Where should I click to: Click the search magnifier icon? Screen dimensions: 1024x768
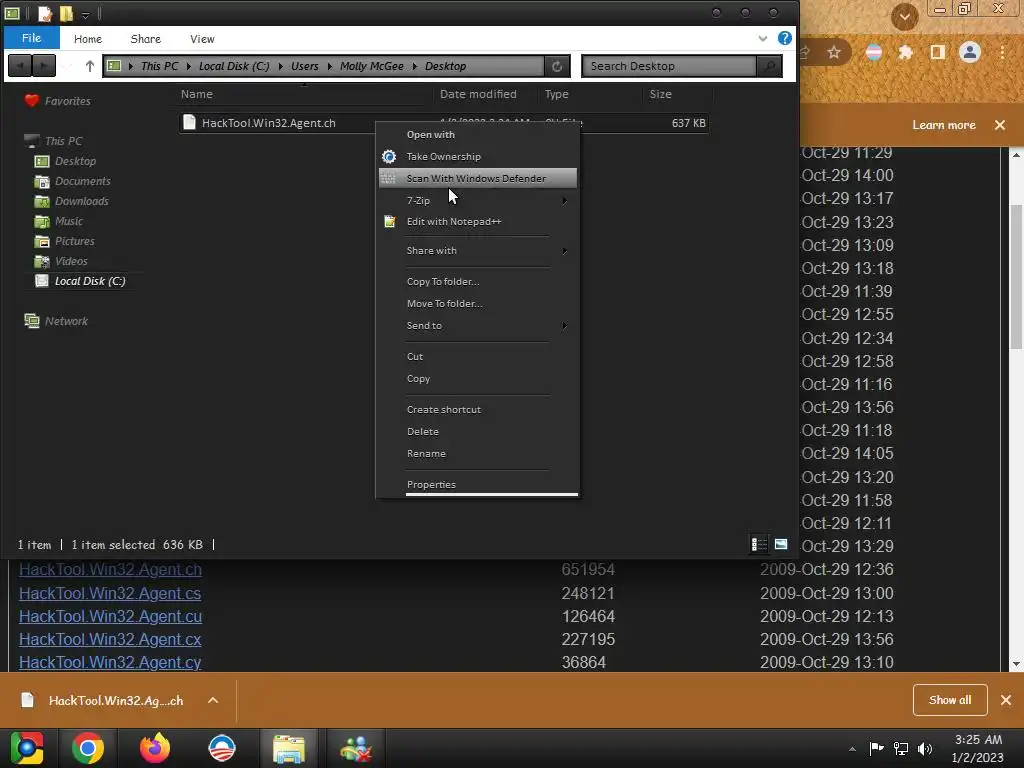coord(770,66)
